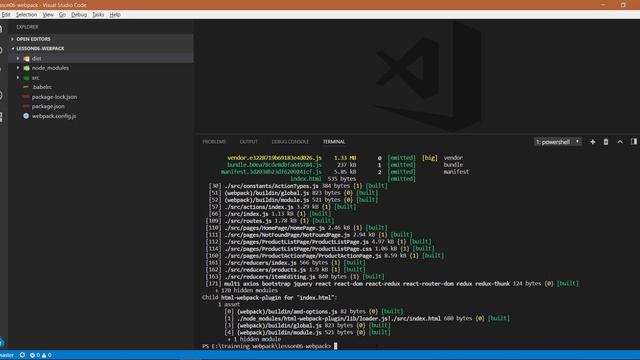Click the vendor.e3228719 js asset name

[x=274, y=158]
